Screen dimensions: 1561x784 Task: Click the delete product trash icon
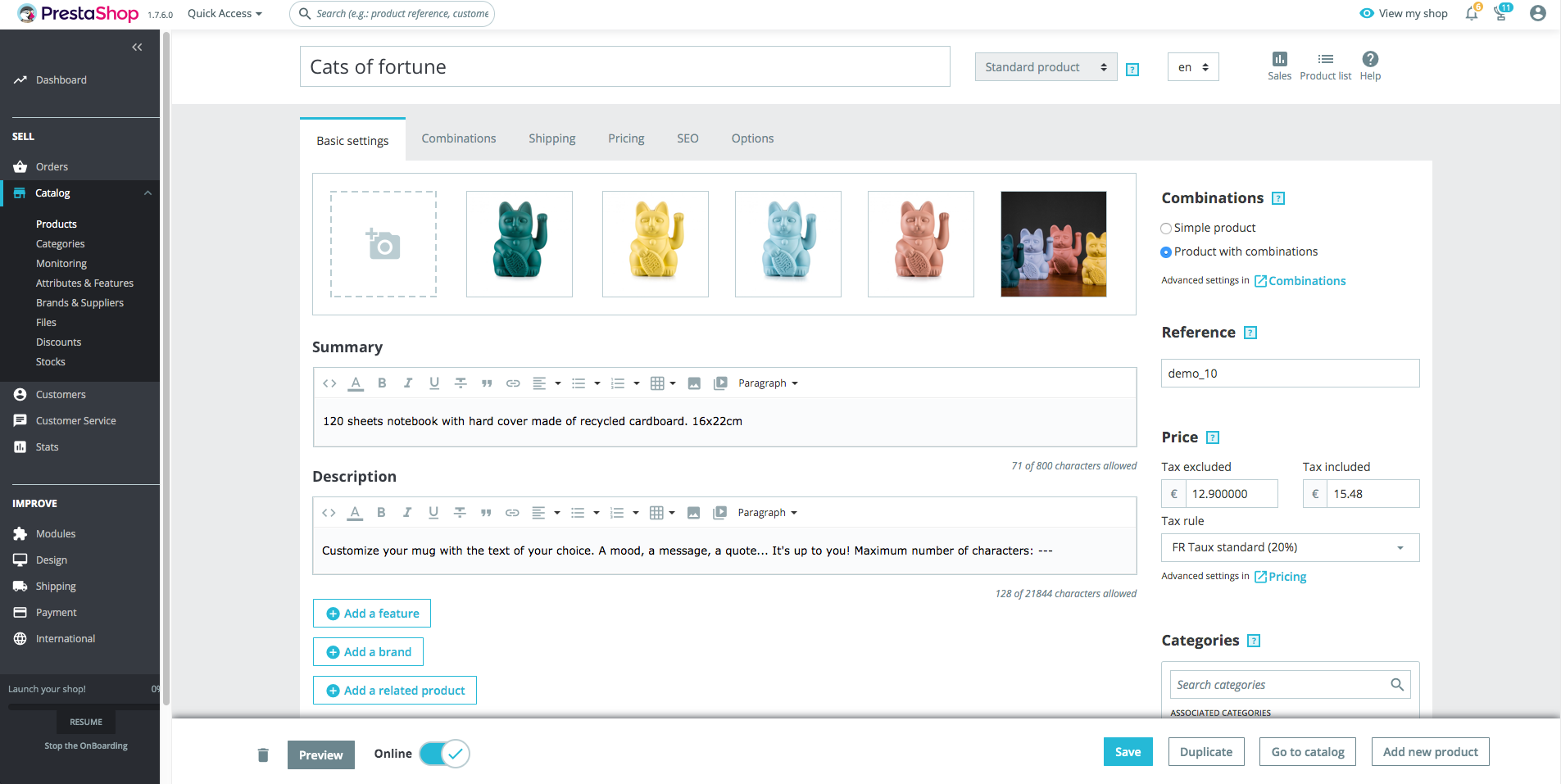263,755
